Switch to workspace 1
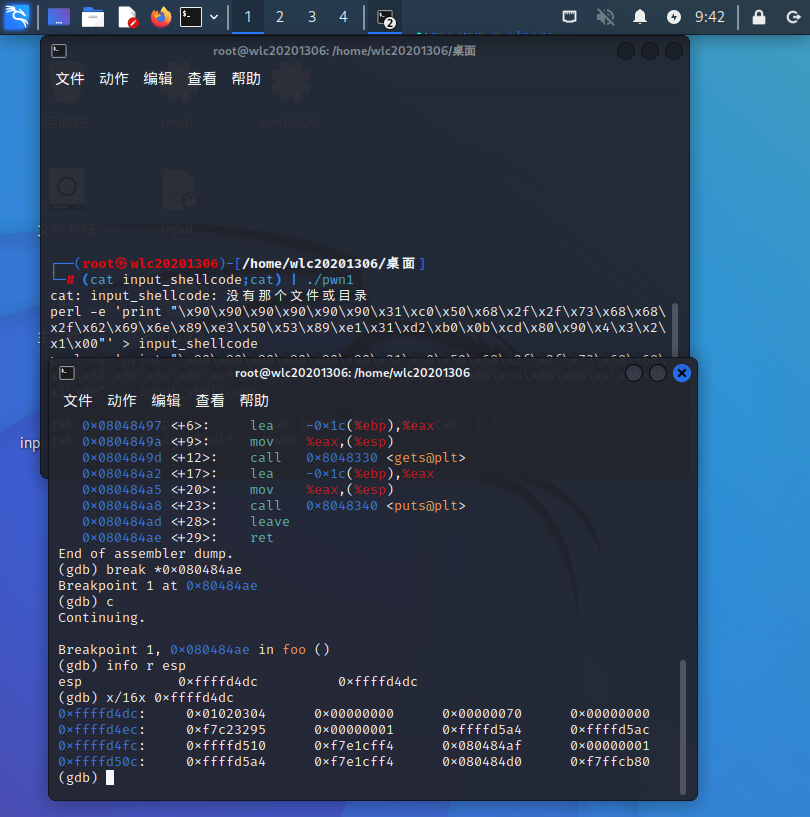 [x=248, y=17]
